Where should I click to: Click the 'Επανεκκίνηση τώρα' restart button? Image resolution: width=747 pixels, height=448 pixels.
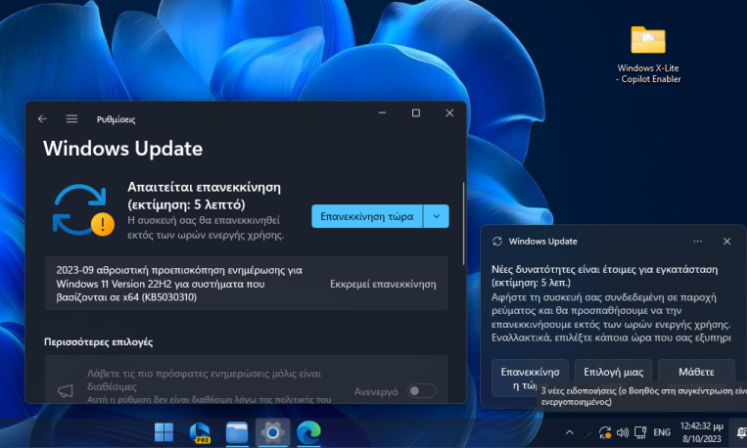(x=367, y=216)
